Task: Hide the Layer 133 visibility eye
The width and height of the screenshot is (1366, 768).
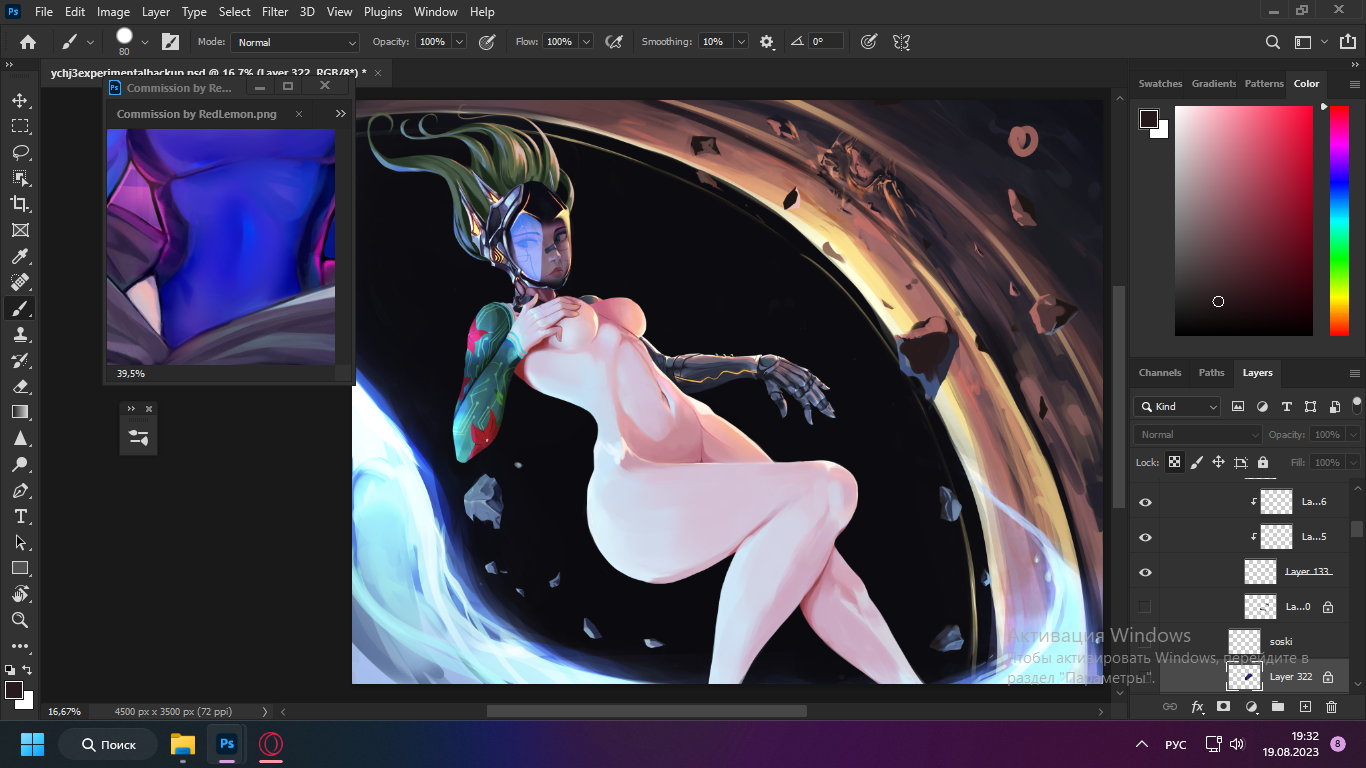Action: [x=1145, y=572]
